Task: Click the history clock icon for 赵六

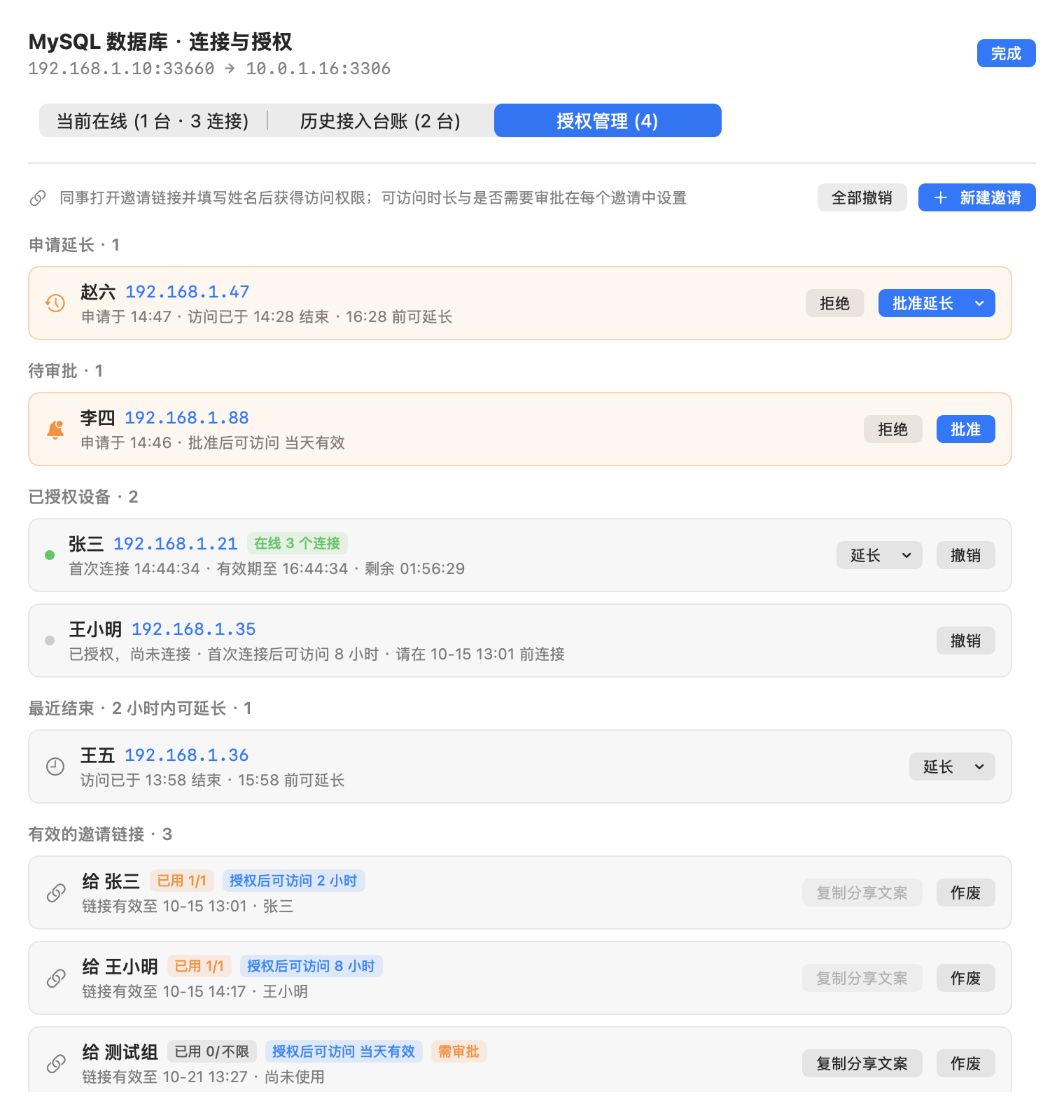Action: point(55,303)
